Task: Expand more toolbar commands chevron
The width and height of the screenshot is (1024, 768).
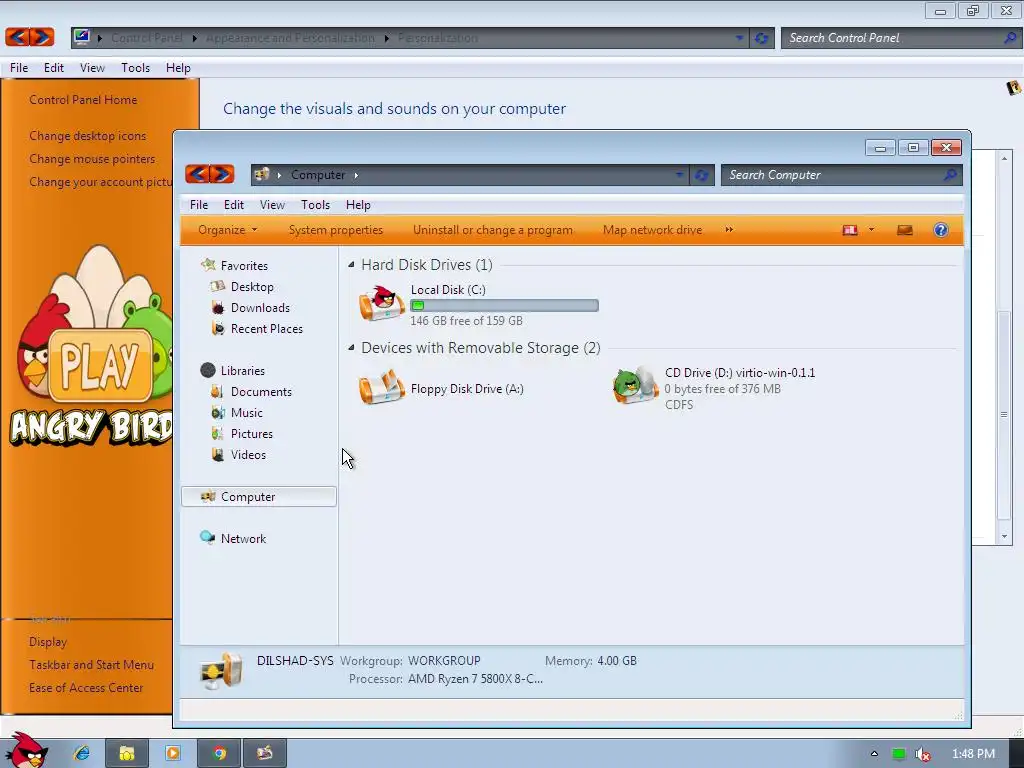Action: pyautogui.click(x=729, y=230)
